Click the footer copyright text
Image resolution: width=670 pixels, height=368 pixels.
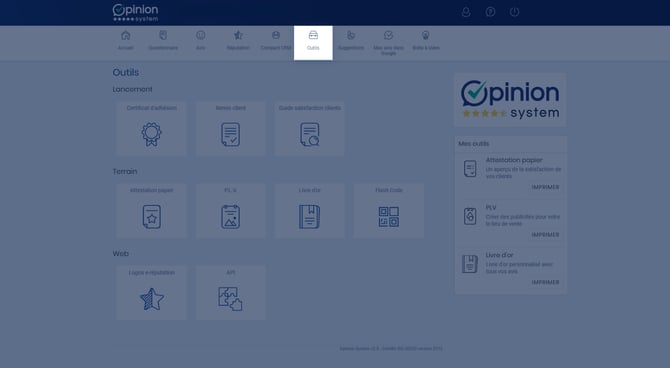tap(391, 348)
